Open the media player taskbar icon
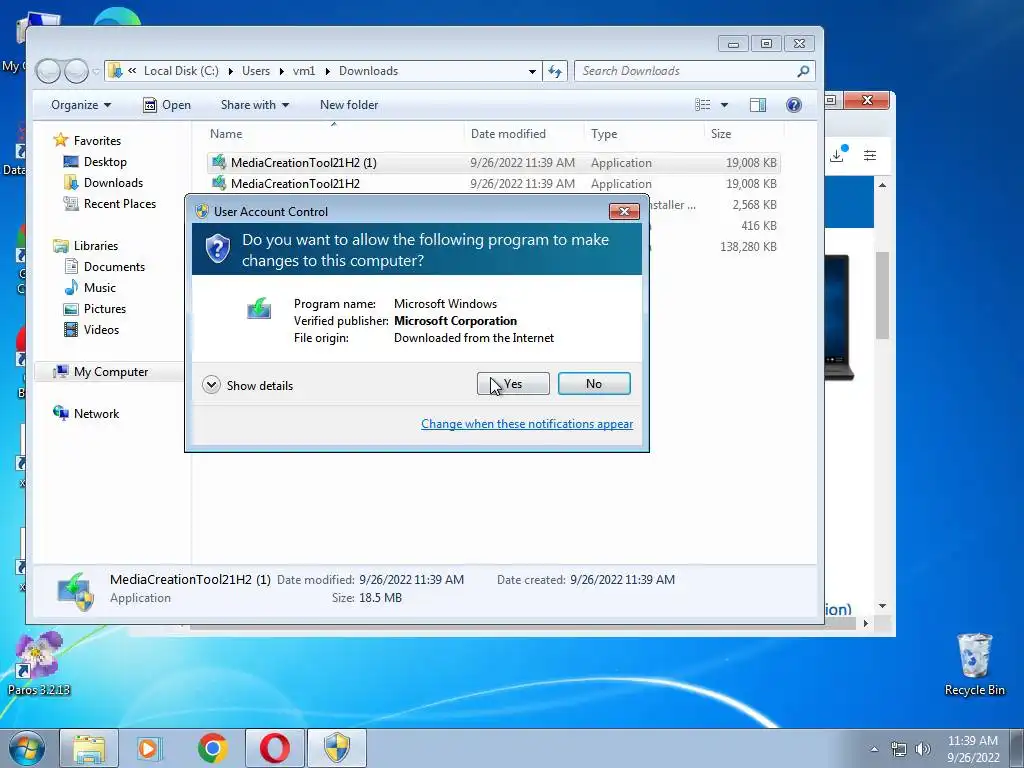Viewport: 1024px width, 768px height. click(149, 748)
